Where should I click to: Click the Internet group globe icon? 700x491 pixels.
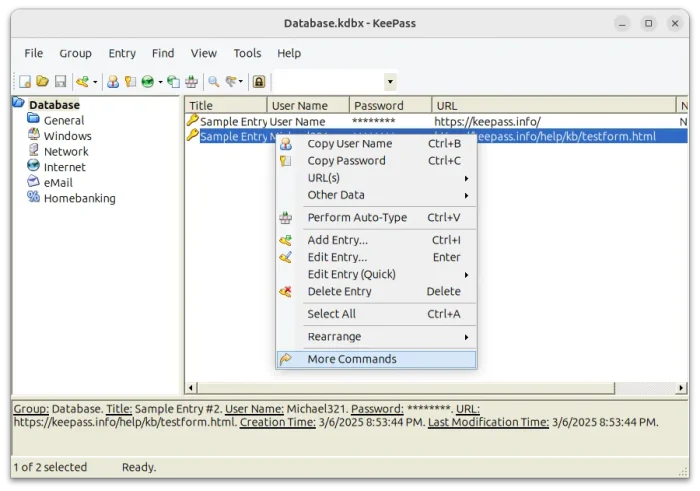point(33,165)
